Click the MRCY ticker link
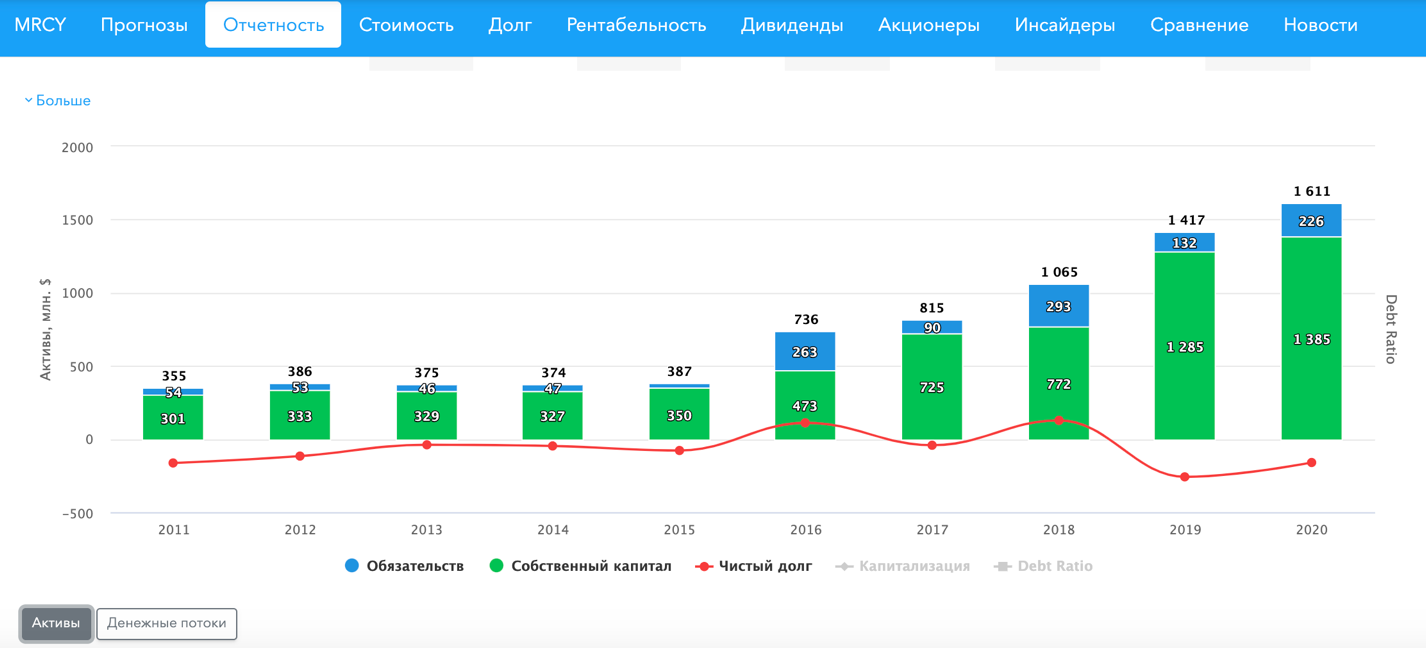This screenshot has width=1426, height=648. point(40,25)
